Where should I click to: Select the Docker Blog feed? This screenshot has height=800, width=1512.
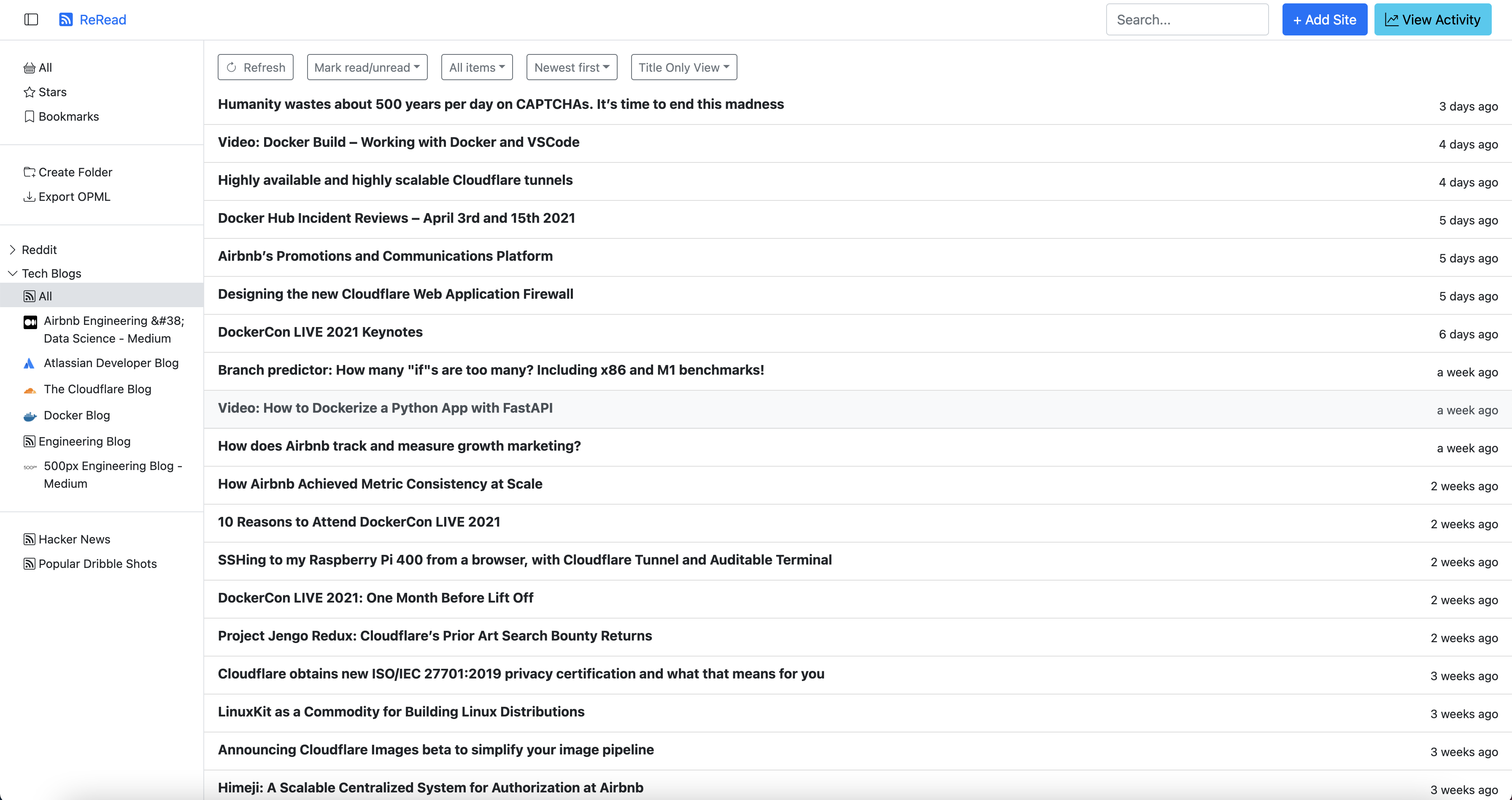[76, 415]
